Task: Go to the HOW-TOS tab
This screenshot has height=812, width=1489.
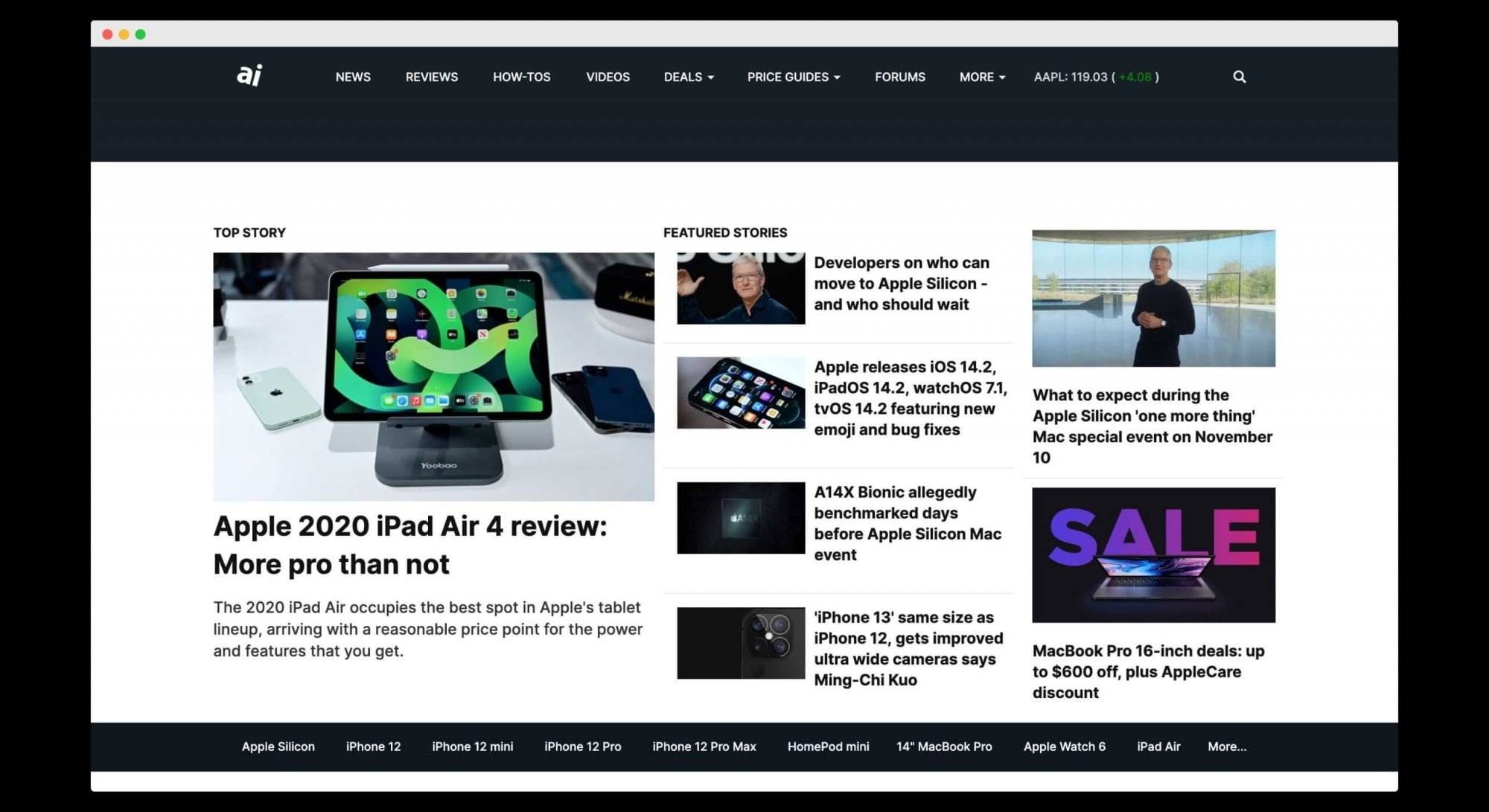Action: click(x=521, y=77)
